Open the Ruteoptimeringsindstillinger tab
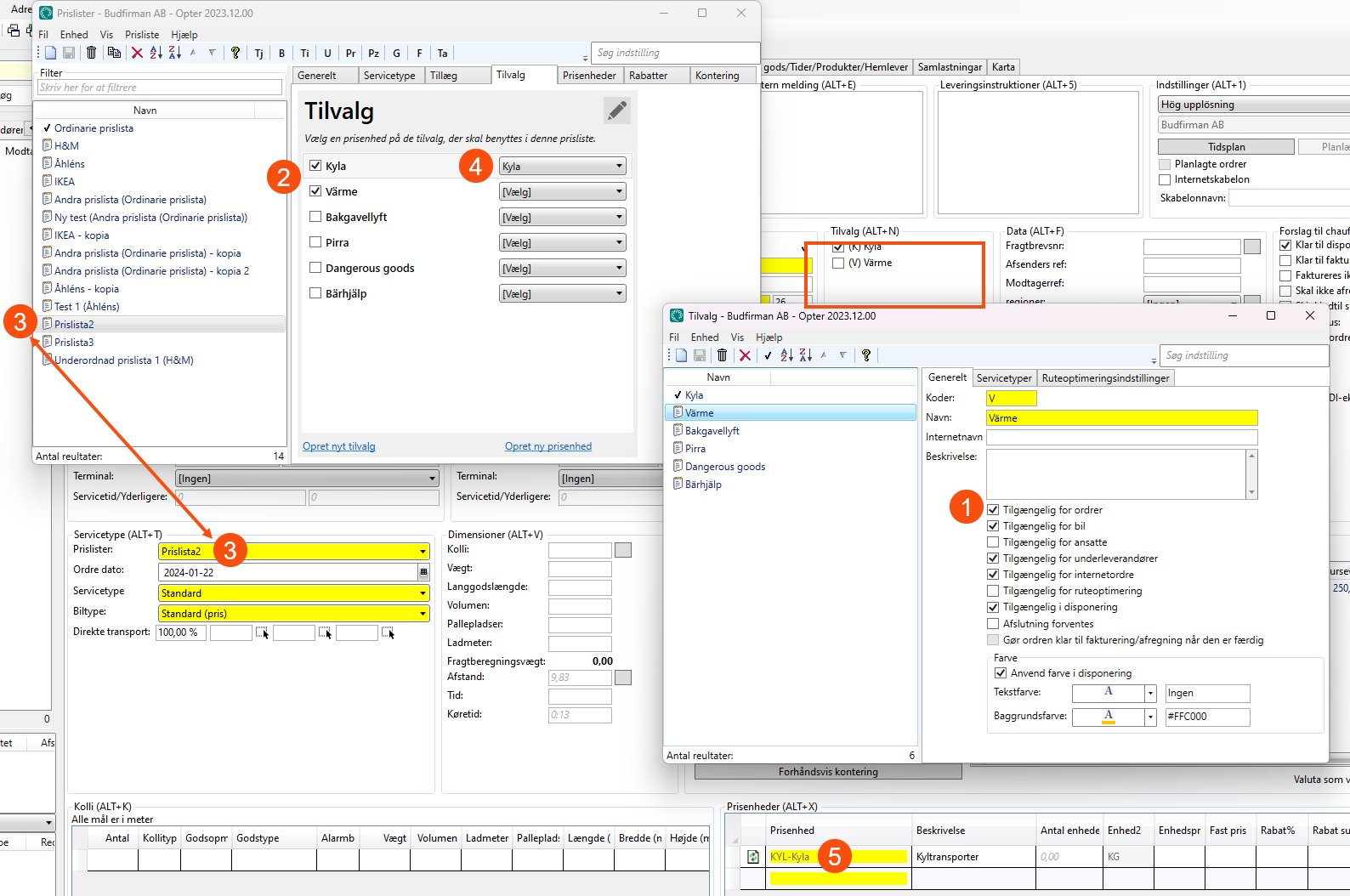 [1105, 378]
